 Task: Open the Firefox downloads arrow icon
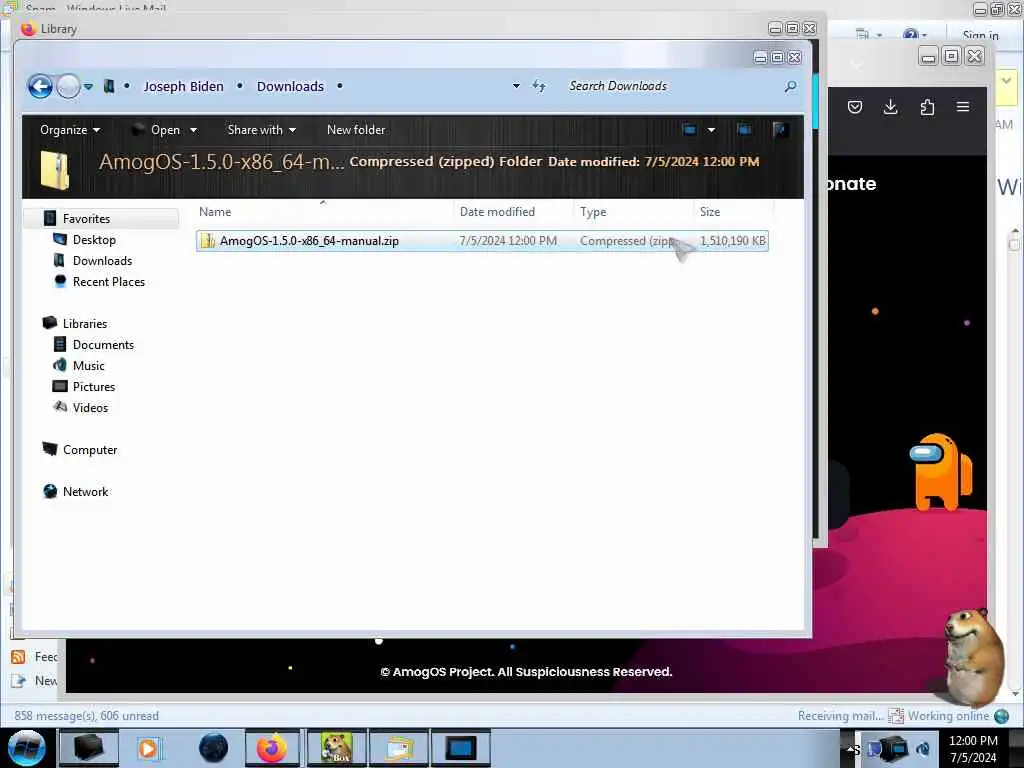pyautogui.click(x=890, y=107)
